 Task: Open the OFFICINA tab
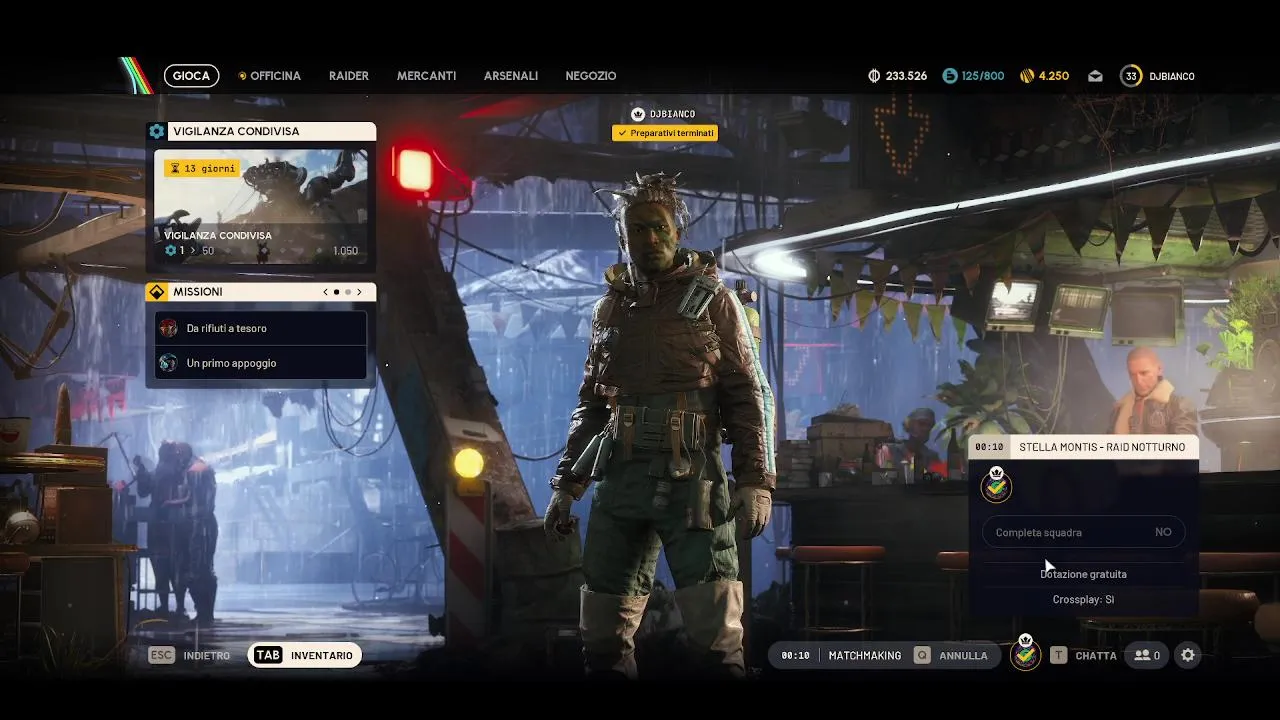[270, 76]
